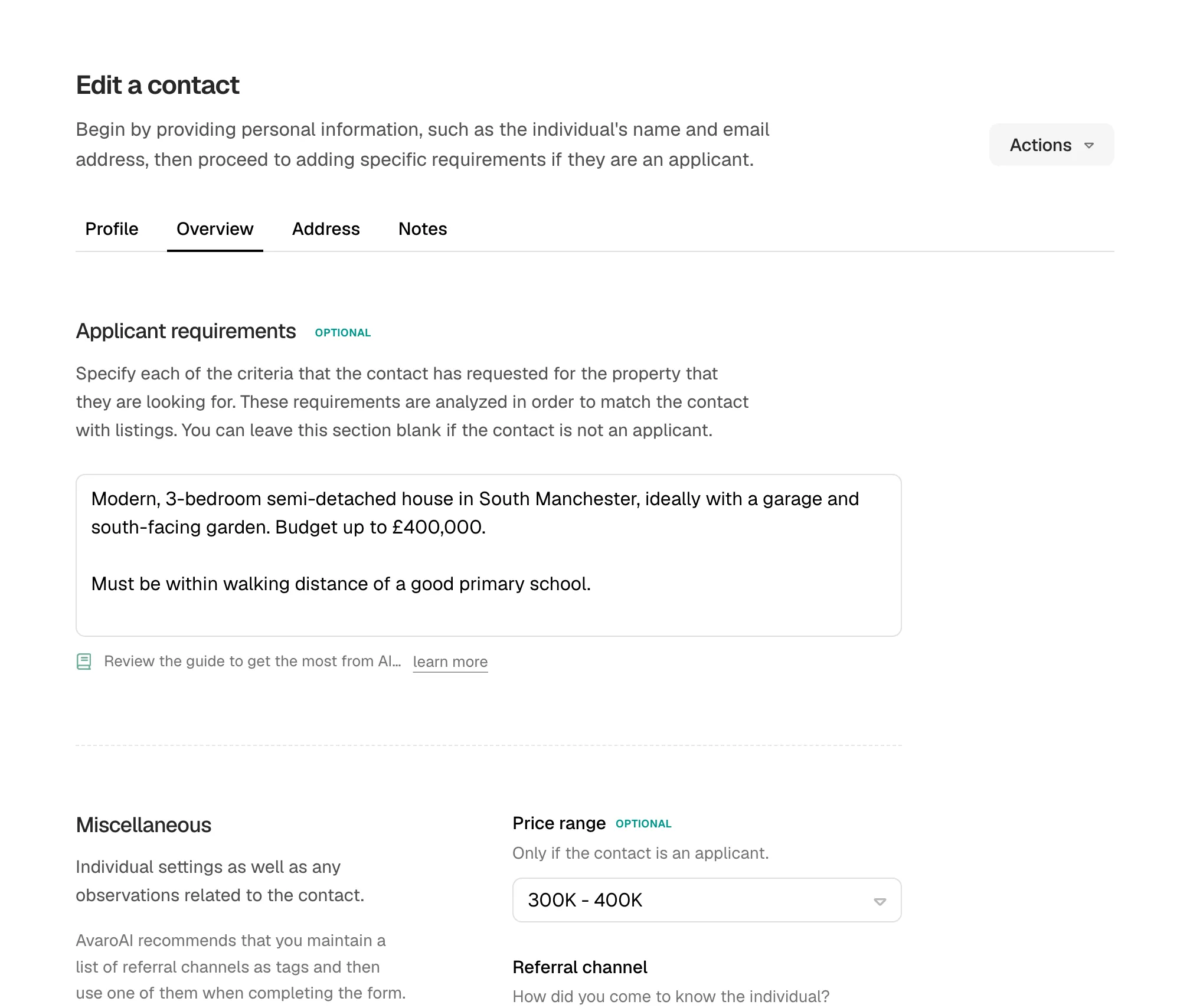Click the OPTIONAL badge beside Price range
1190x1008 pixels.
(644, 823)
